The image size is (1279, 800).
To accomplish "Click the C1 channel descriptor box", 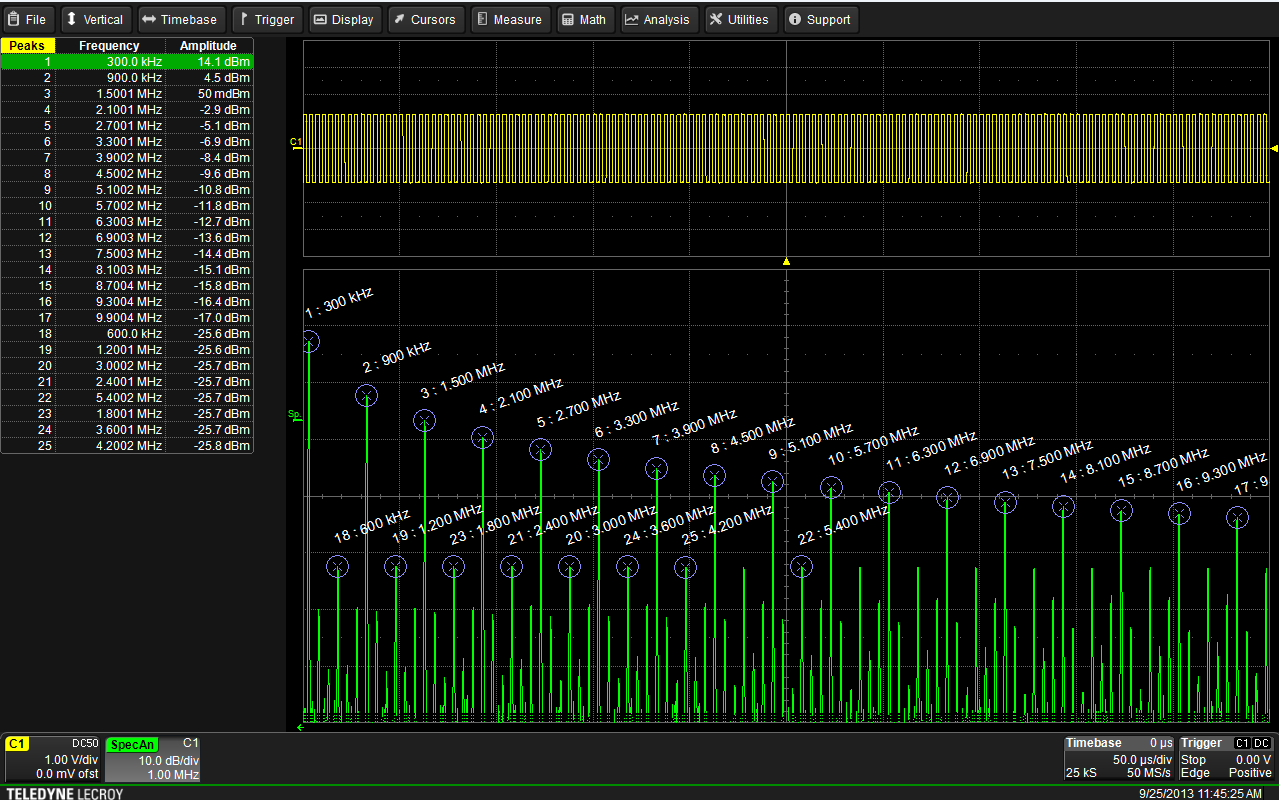I will [53, 759].
